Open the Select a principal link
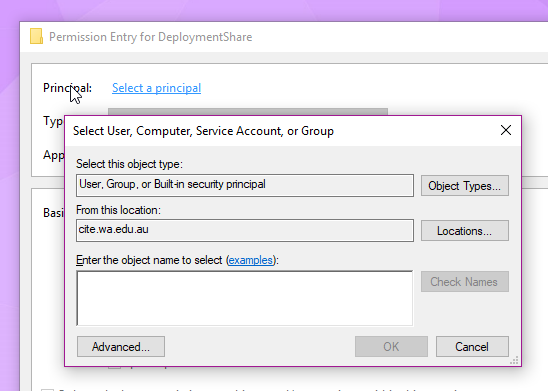548x391 pixels. [x=157, y=88]
